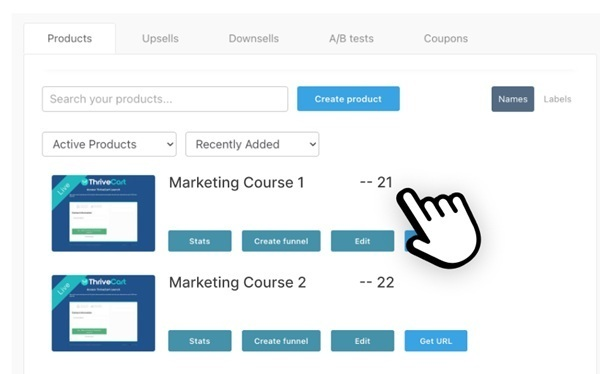This screenshot has height=374, width=600.
Task: Create funnel for Marketing Course 2
Action: (x=281, y=341)
